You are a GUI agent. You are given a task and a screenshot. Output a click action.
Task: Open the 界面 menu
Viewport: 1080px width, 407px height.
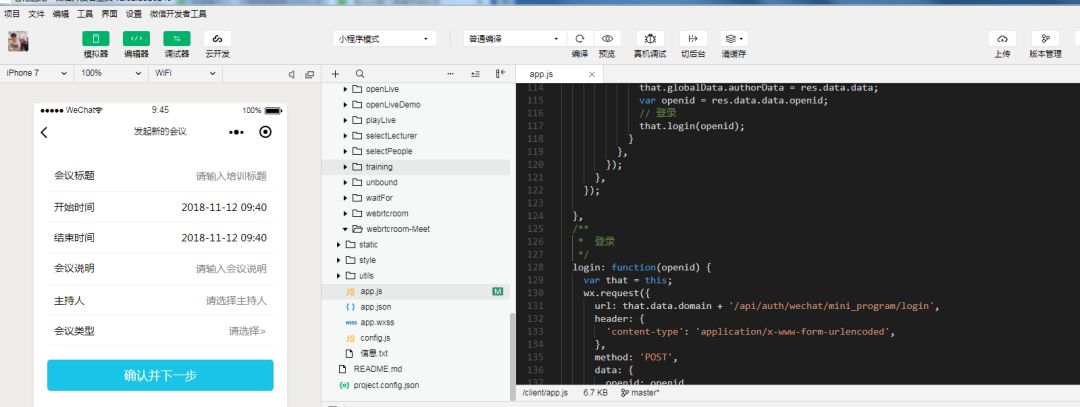[x=109, y=14]
